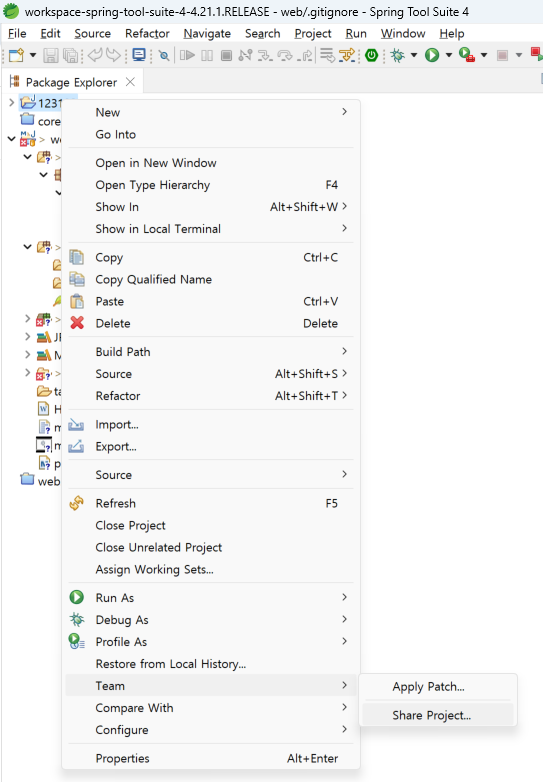Toggle Skip All Breakpoints icon
Image resolution: width=543 pixels, height=782 pixels.
coord(164,55)
